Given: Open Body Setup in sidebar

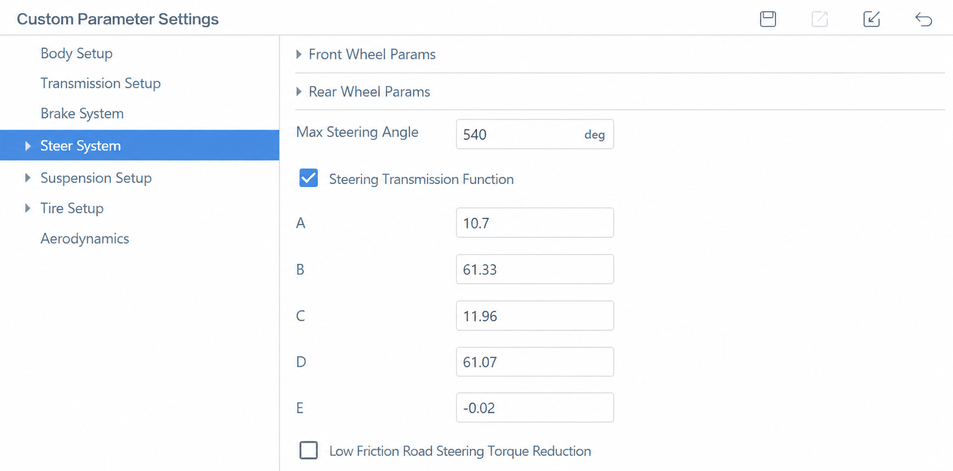Looking at the screenshot, I should [77, 53].
